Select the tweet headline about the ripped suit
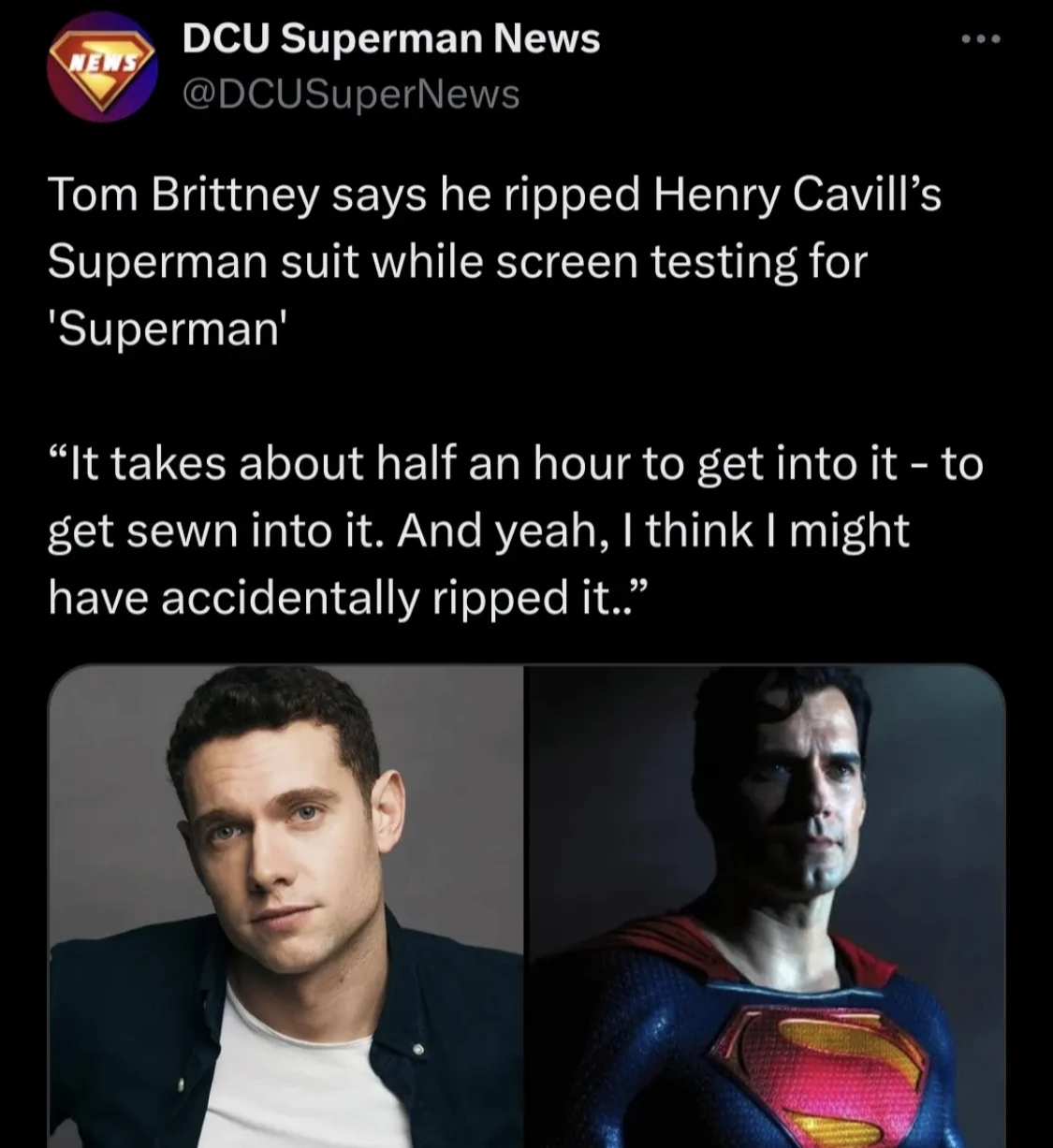The image size is (1053, 1148). point(496,260)
